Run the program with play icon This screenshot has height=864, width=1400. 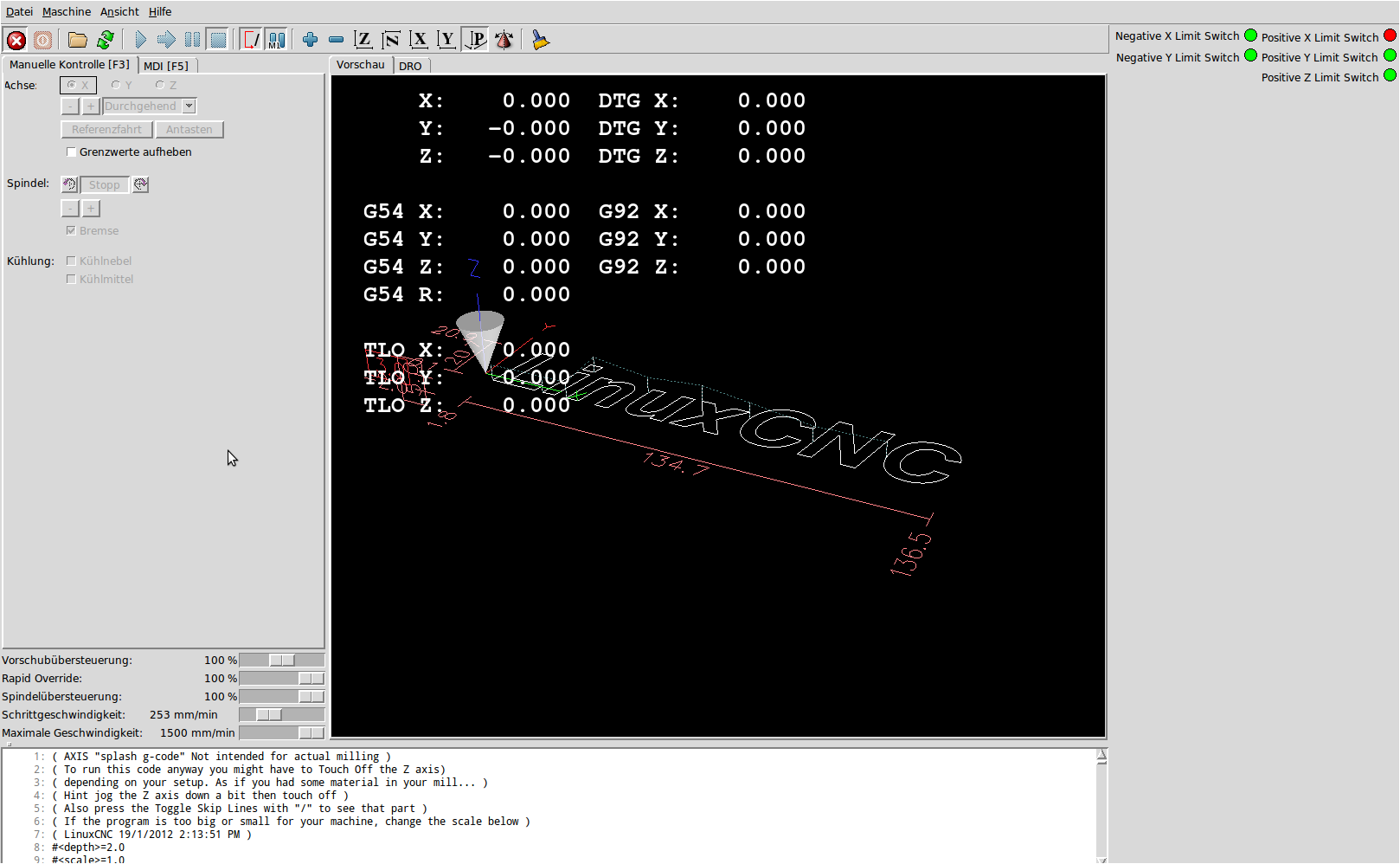tap(140, 40)
